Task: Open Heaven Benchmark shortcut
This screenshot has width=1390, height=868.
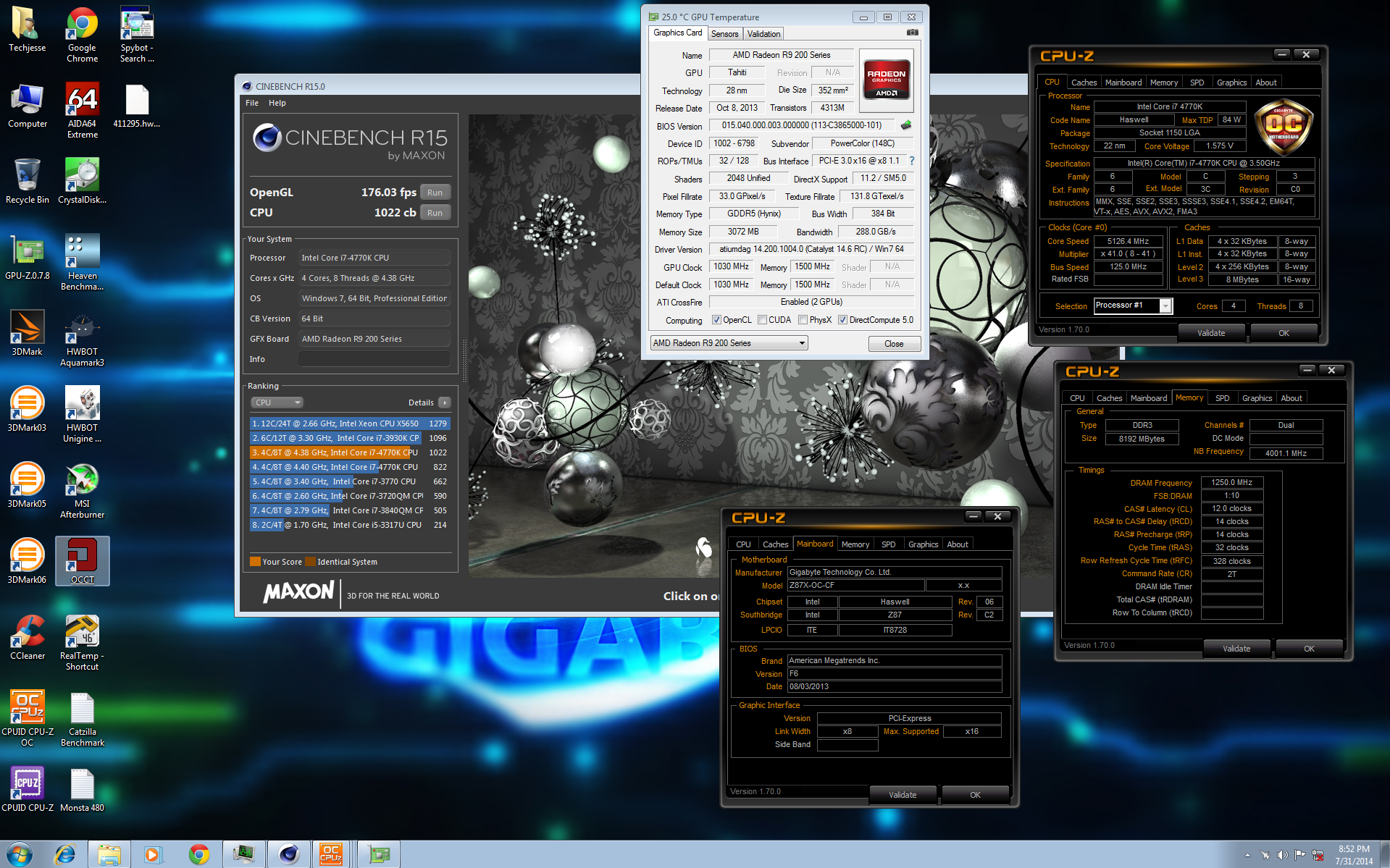Action: pos(82,263)
